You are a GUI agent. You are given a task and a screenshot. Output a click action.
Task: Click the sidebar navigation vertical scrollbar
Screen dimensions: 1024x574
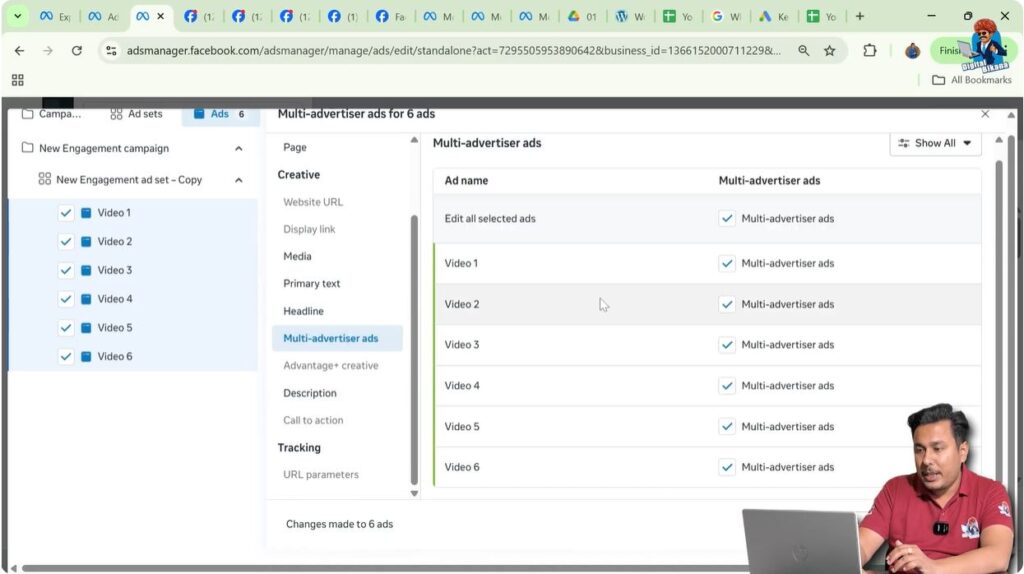414,350
